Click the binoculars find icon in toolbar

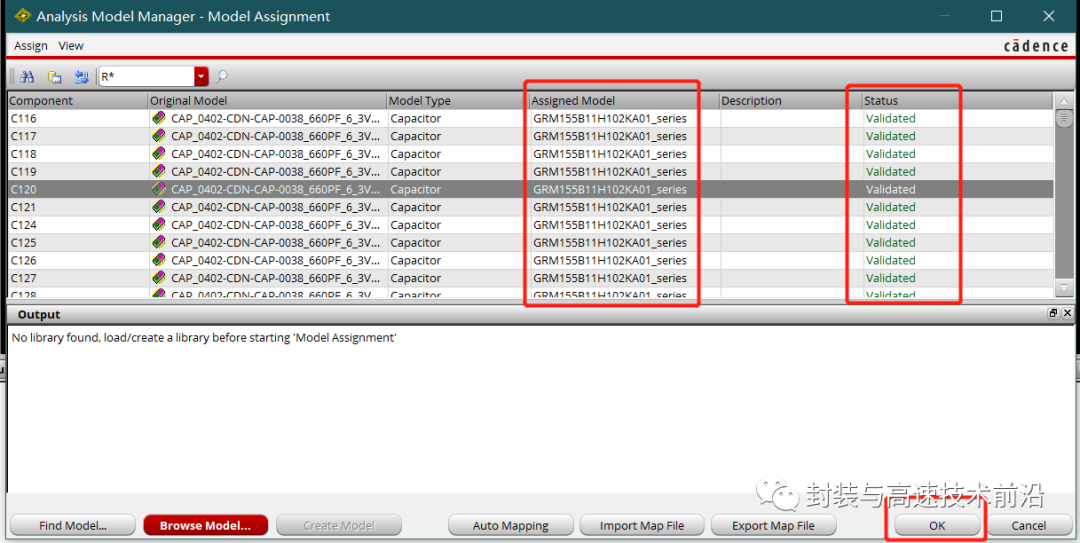click(27, 77)
